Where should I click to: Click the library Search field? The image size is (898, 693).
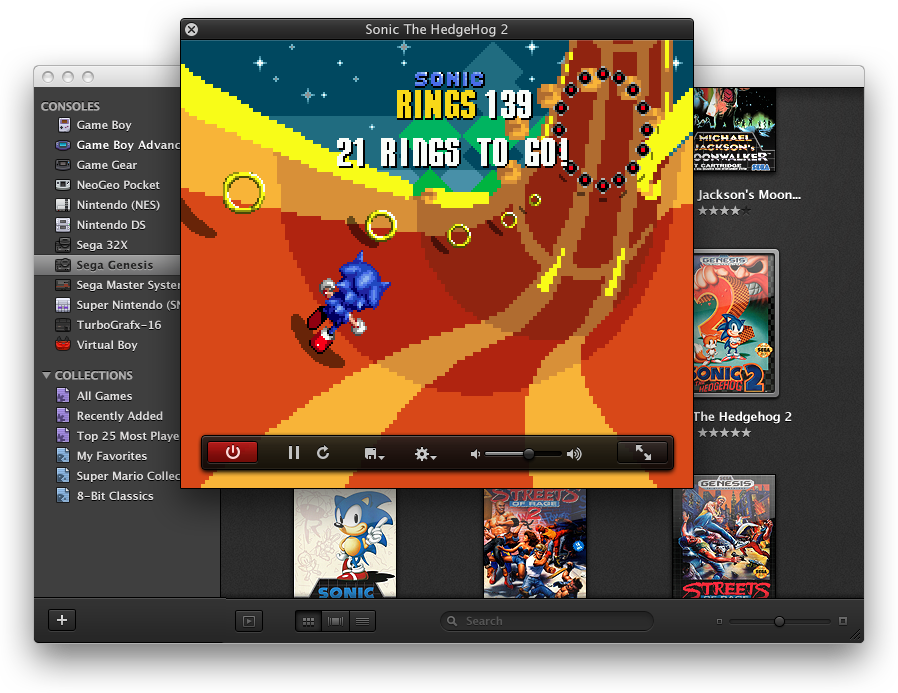click(547, 621)
